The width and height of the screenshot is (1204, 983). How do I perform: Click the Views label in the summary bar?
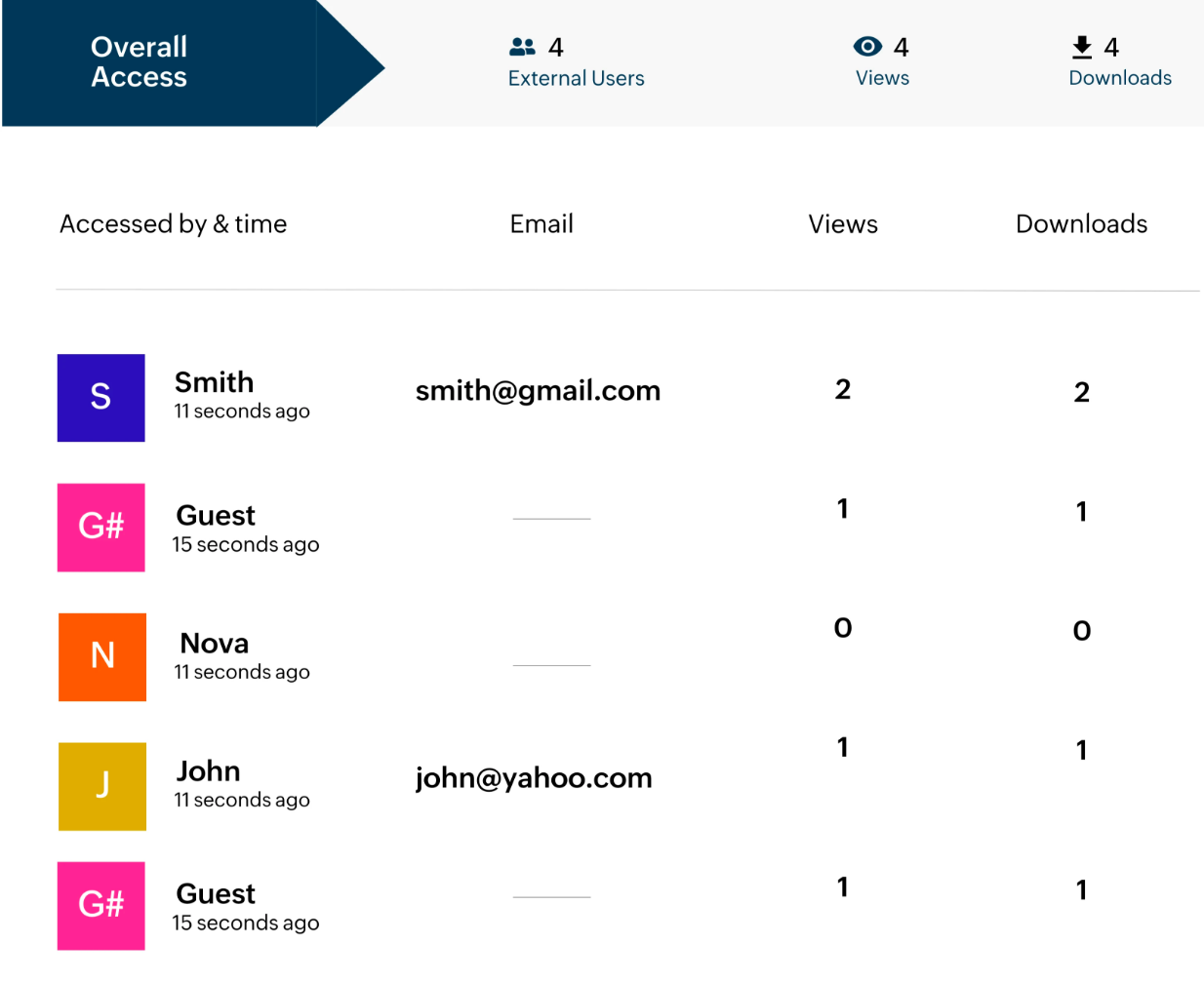pyautogui.click(x=882, y=78)
